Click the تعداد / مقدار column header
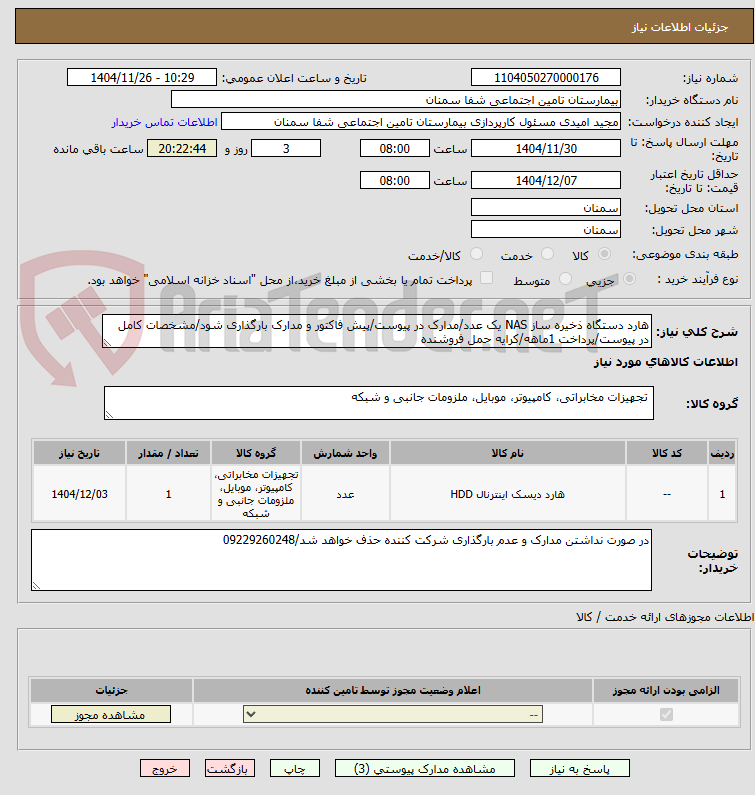The height and width of the screenshot is (795, 755). (x=168, y=453)
